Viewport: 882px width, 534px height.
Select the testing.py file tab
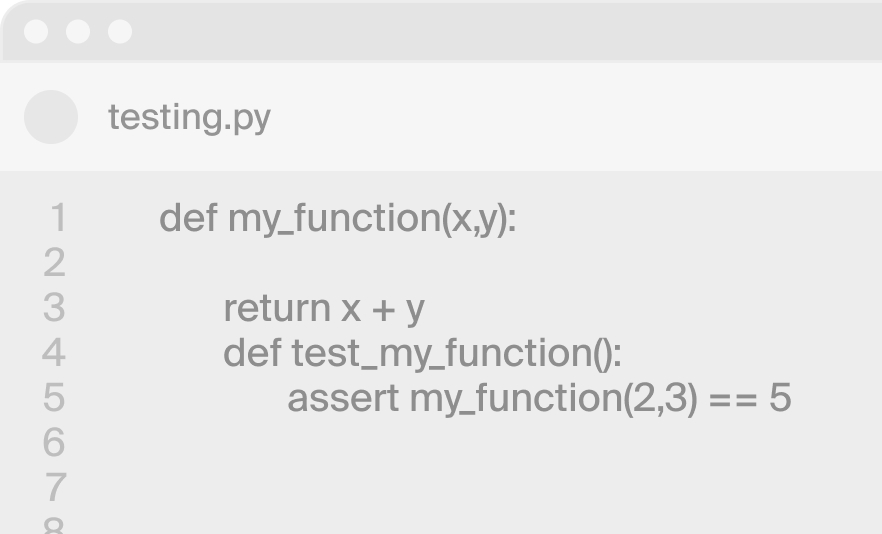[190, 117]
